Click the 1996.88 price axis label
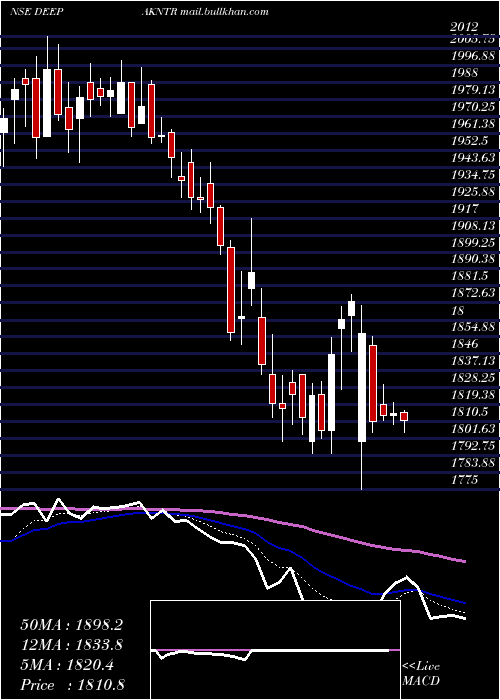The height and width of the screenshot is (700, 500). coord(472,56)
